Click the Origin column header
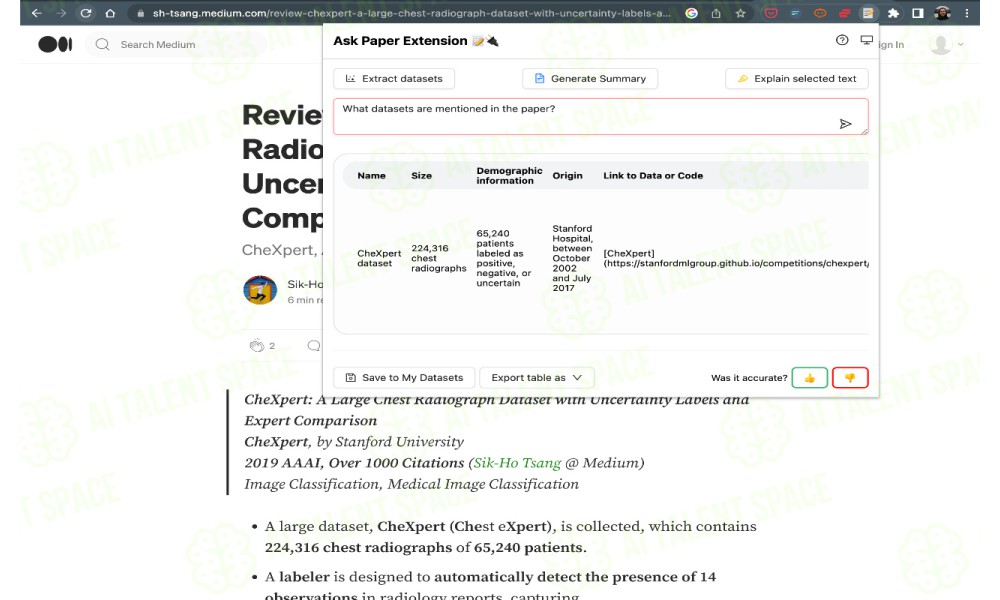 [567, 175]
